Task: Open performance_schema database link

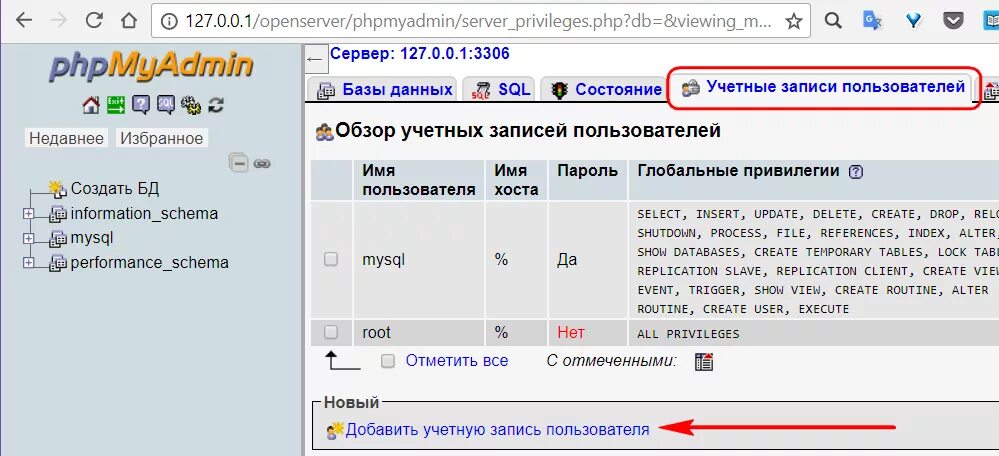Action: 150,262
